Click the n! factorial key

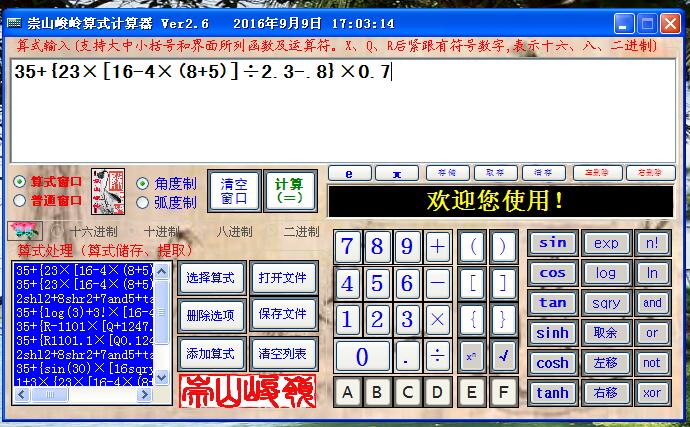(x=652, y=243)
